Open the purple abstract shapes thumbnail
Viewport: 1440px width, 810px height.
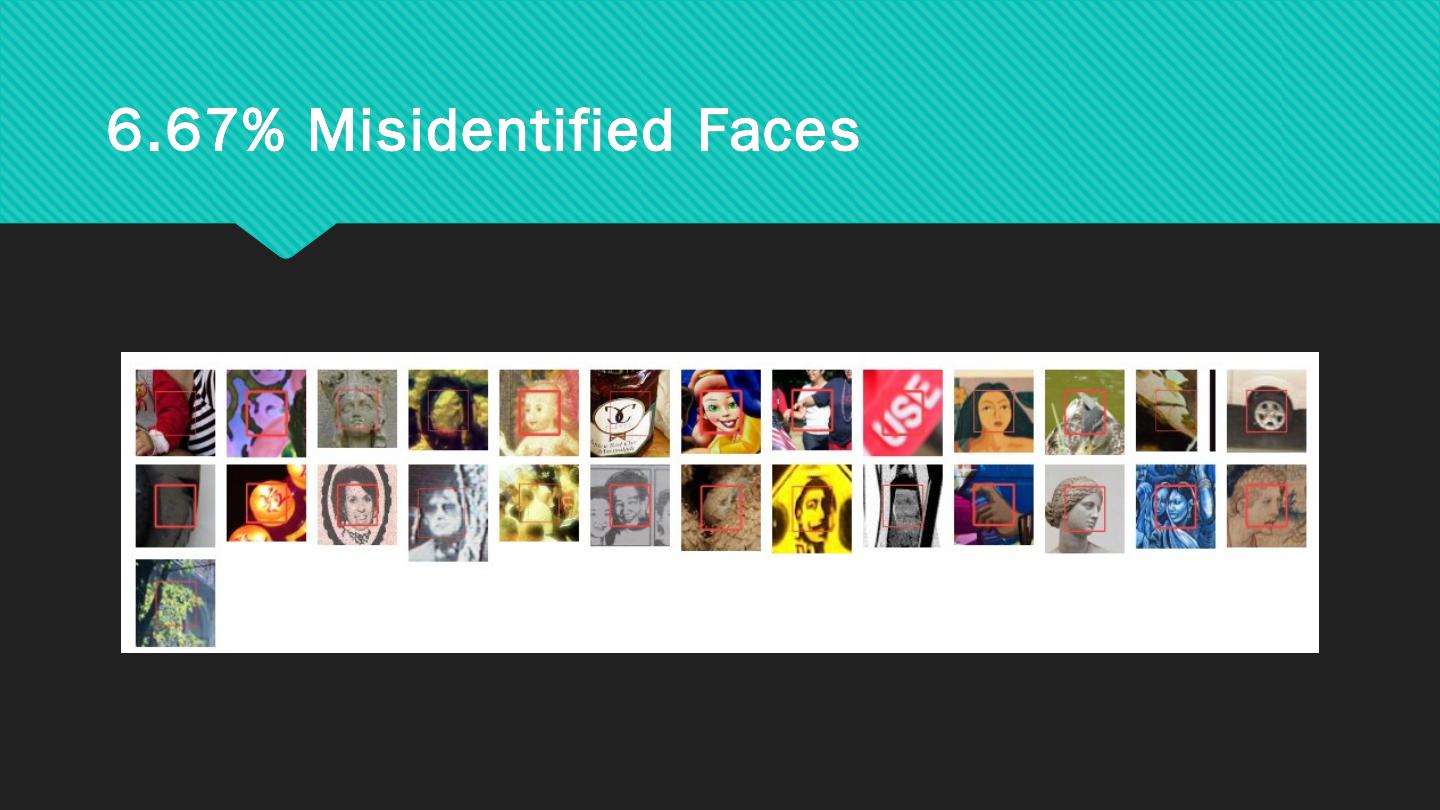coord(266,411)
